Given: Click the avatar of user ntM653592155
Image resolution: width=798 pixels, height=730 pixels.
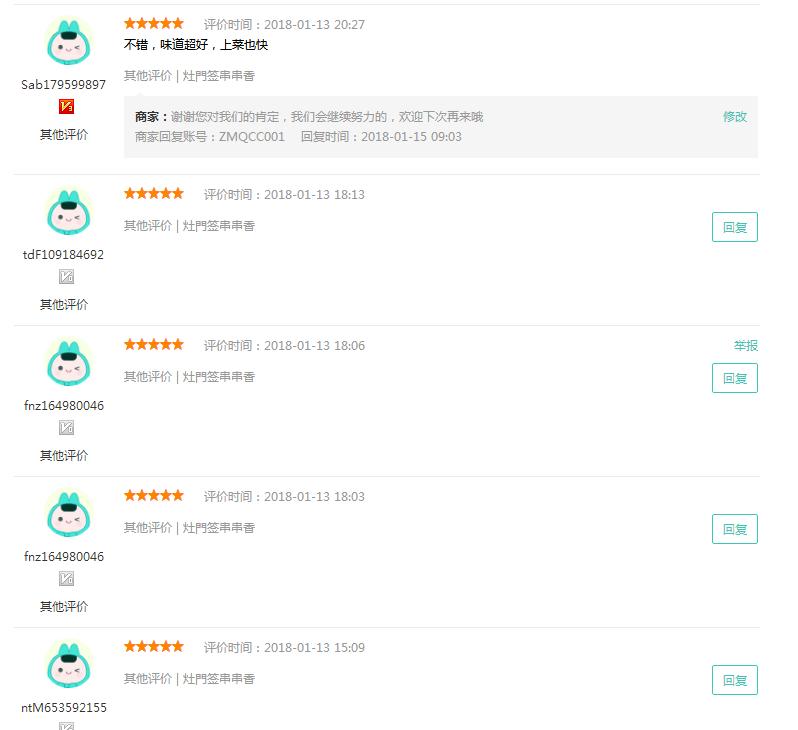Looking at the screenshot, I should [x=69, y=665].
